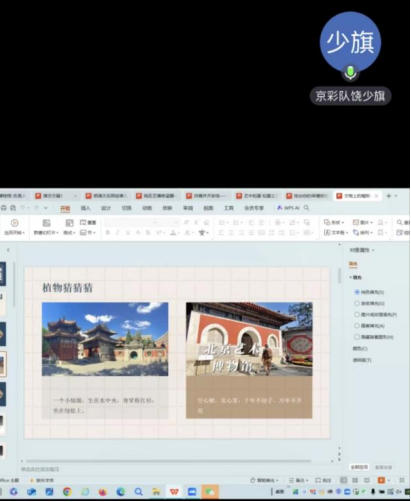Open File Explorer folder from taskbar
Screen dimensions: 411x502
[x=156, y=492]
